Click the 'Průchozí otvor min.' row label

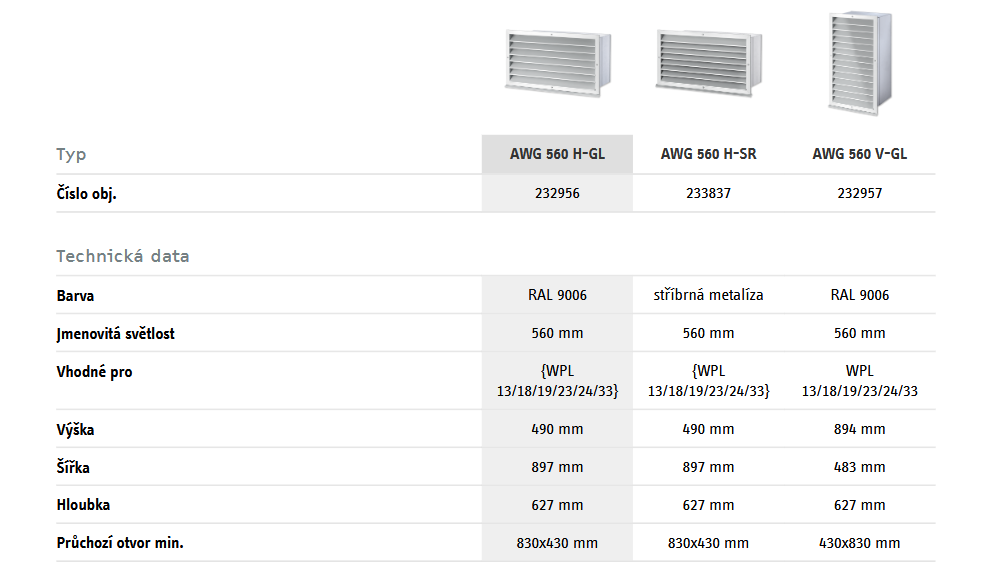pos(120,543)
